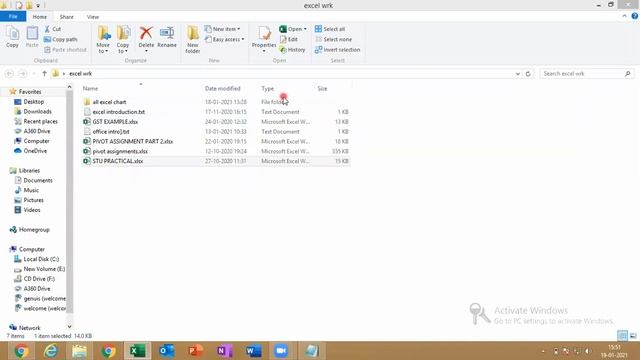The width and height of the screenshot is (640, 360).
Task: Expand the New item dropdown
Action: tap(222, 29)
